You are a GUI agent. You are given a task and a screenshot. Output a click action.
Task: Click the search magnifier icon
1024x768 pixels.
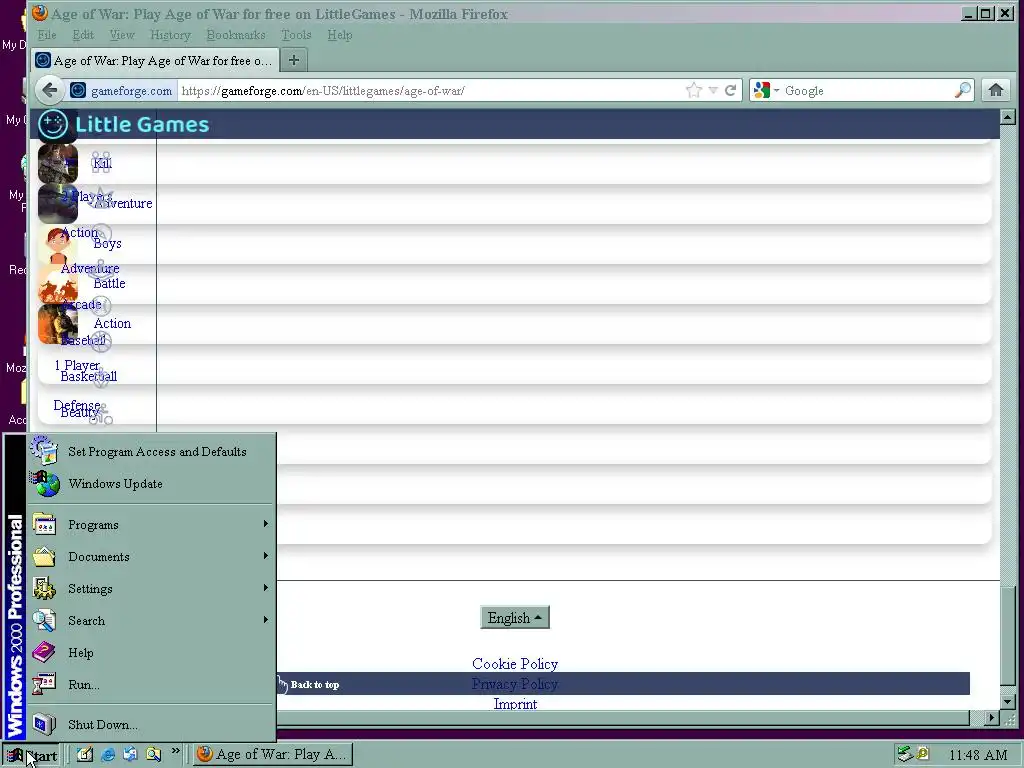click(963, 90)
